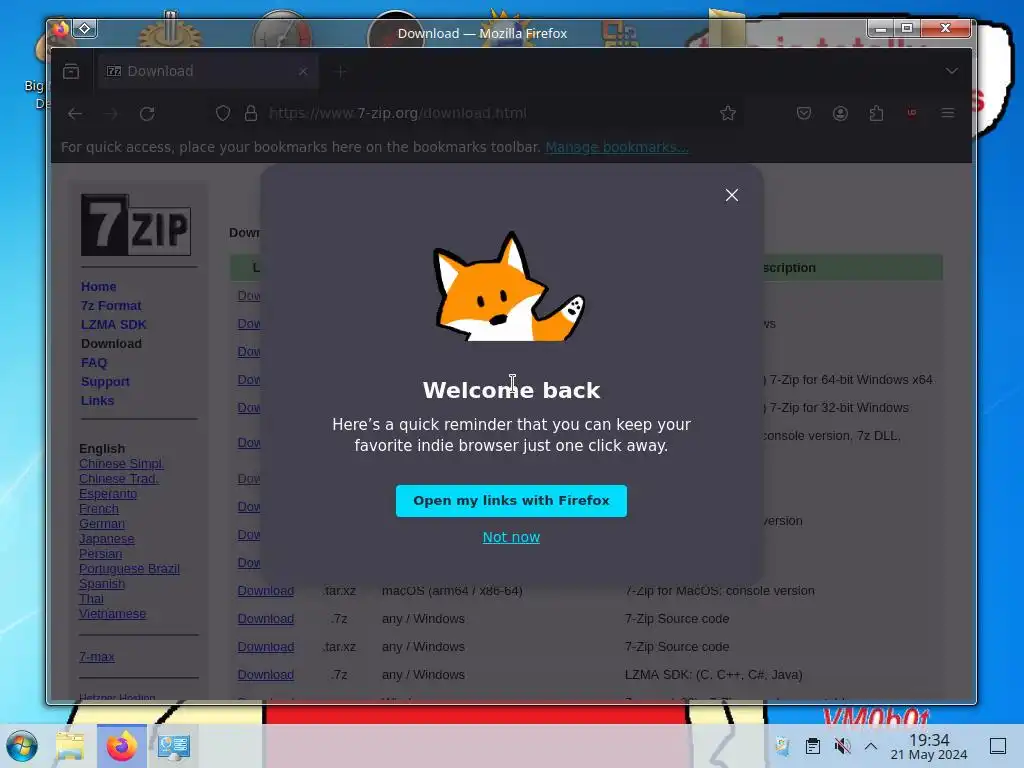
Task: Click Download link for LZMA SDK .7z
Action: [266, 675]
